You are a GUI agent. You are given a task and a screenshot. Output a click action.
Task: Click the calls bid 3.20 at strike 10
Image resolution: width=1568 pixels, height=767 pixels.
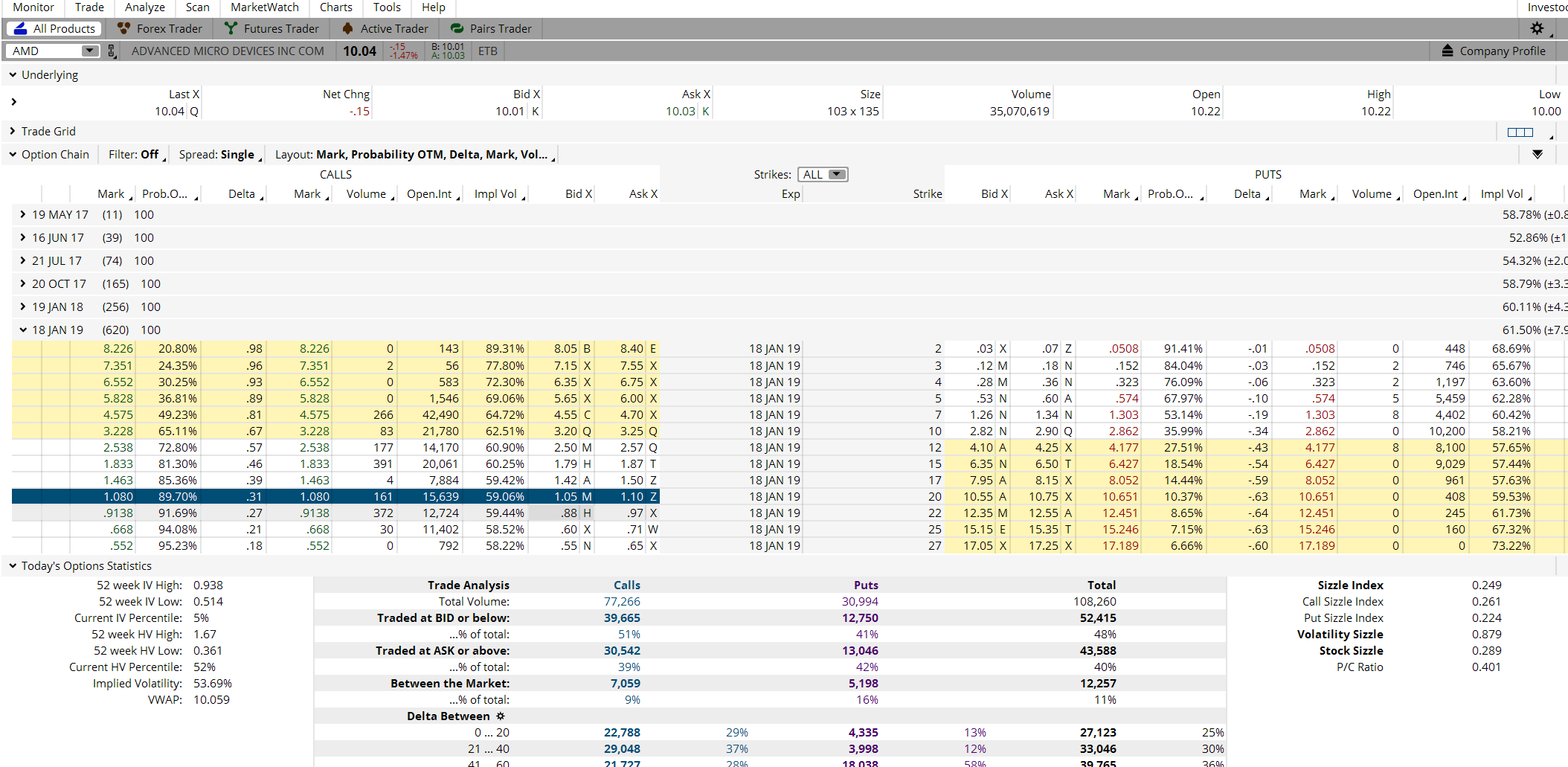[x=565, y=431]
